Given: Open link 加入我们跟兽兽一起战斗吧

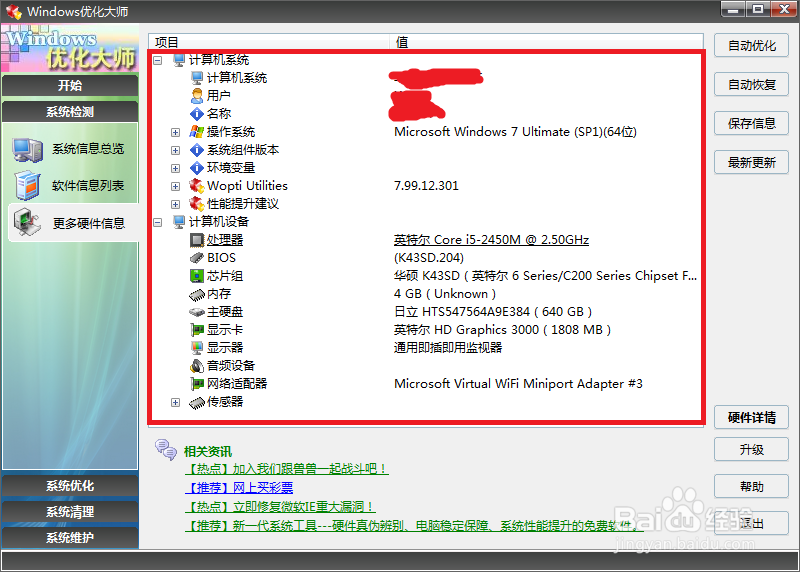Looking at the screenshot, I should [x=287, y=468].
